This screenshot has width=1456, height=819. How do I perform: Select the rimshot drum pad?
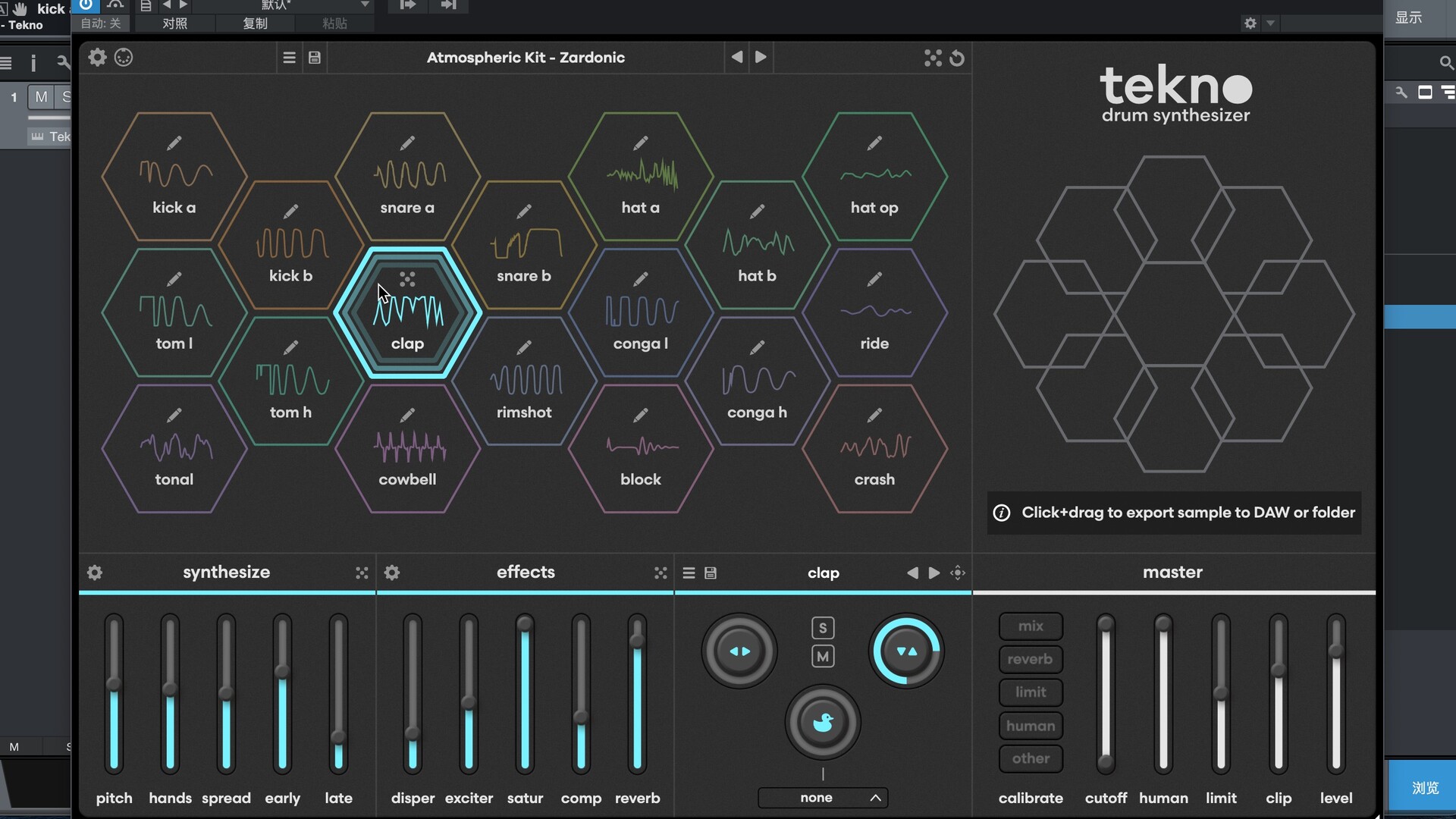[x=524, y=381]
